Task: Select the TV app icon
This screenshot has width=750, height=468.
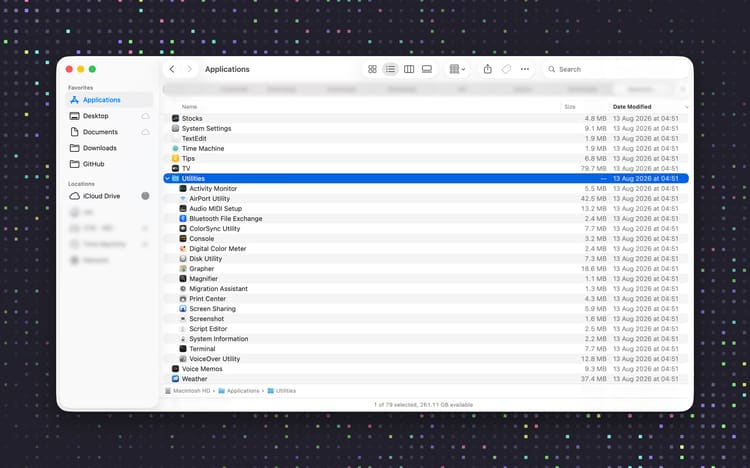Action: 175,168
